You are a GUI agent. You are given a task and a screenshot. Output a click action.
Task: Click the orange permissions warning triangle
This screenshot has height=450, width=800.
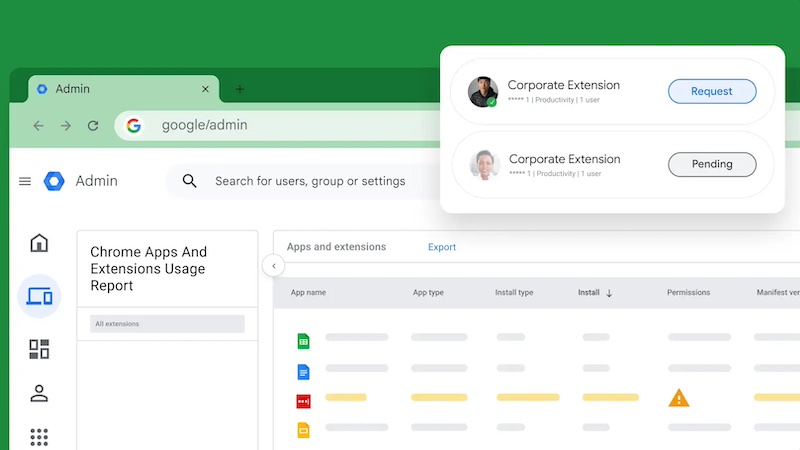[x=679, y=398]
